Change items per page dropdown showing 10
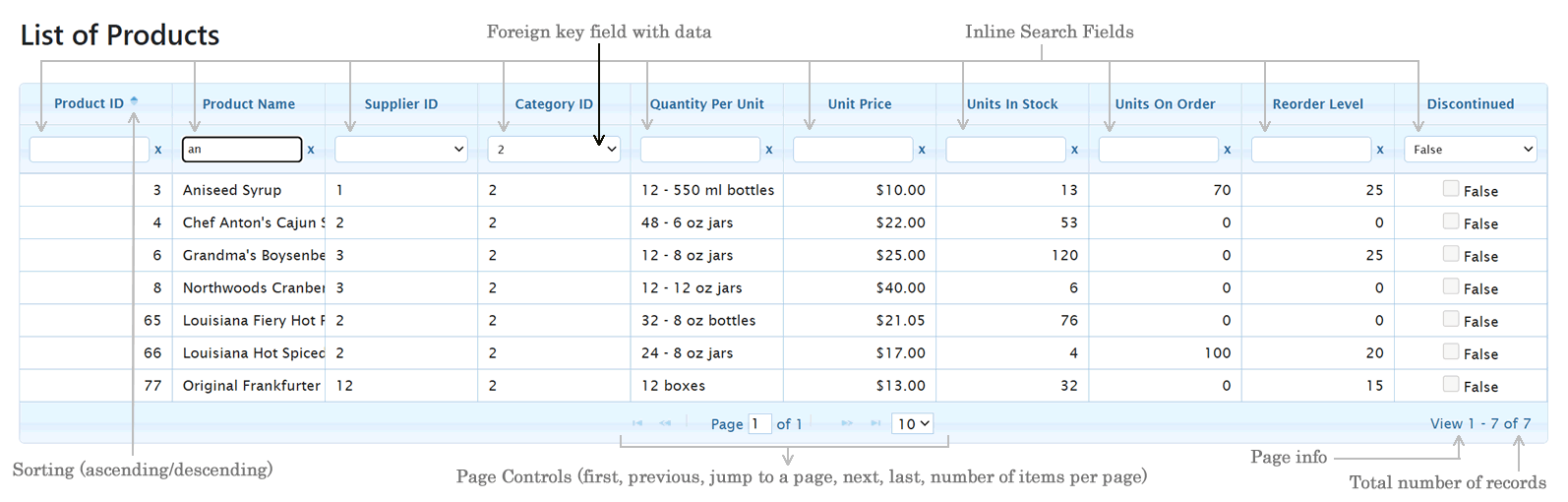 click(912, 424)
